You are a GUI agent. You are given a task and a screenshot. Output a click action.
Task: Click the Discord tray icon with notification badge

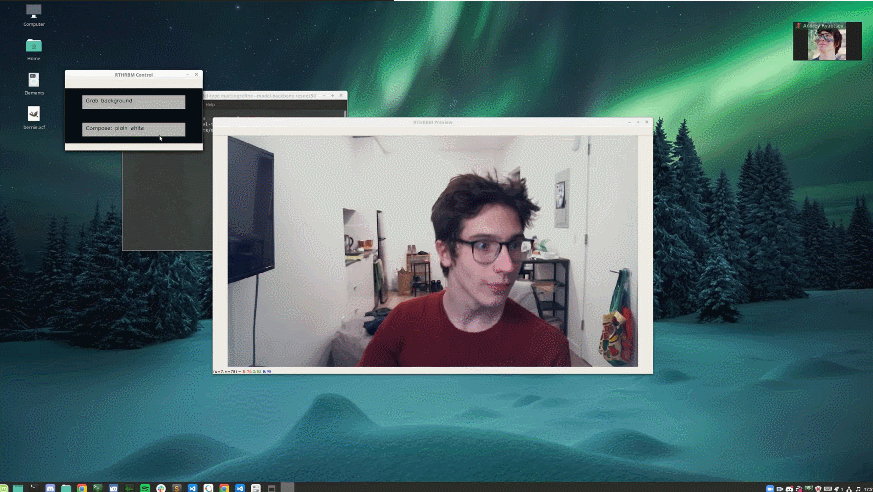[x=789, y=488]
